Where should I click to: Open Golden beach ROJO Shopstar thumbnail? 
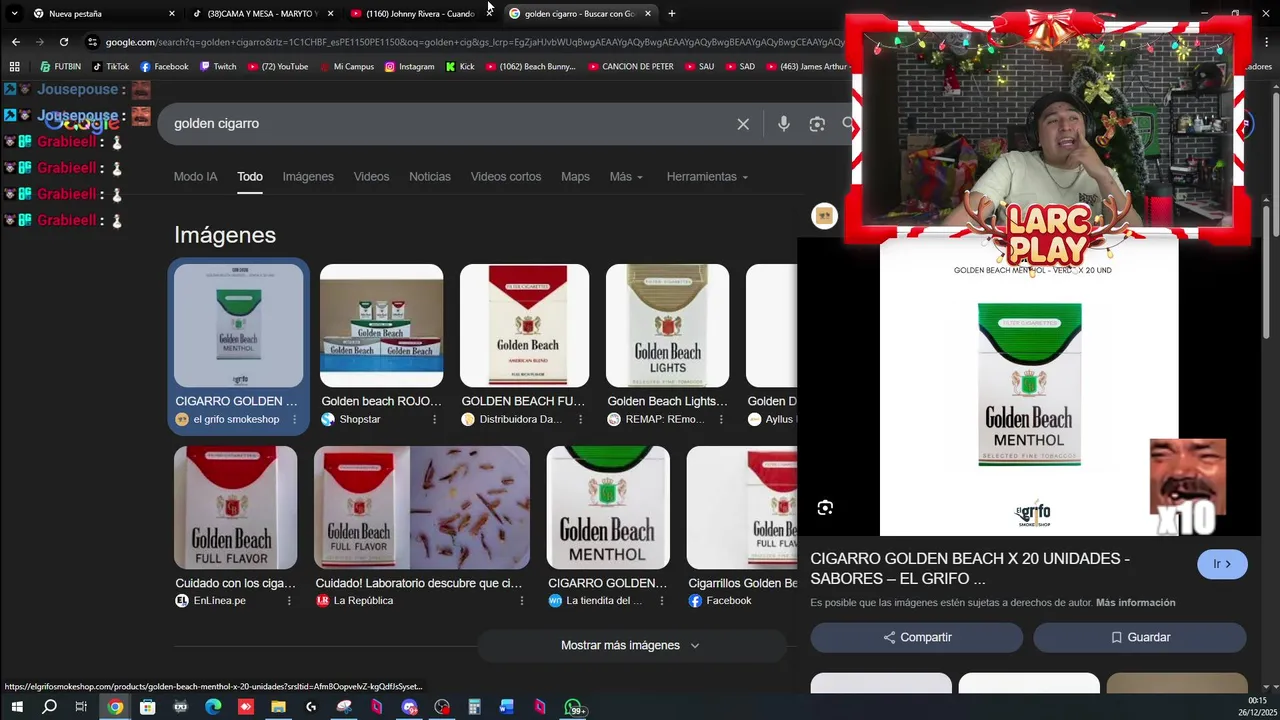coord(382,325)
